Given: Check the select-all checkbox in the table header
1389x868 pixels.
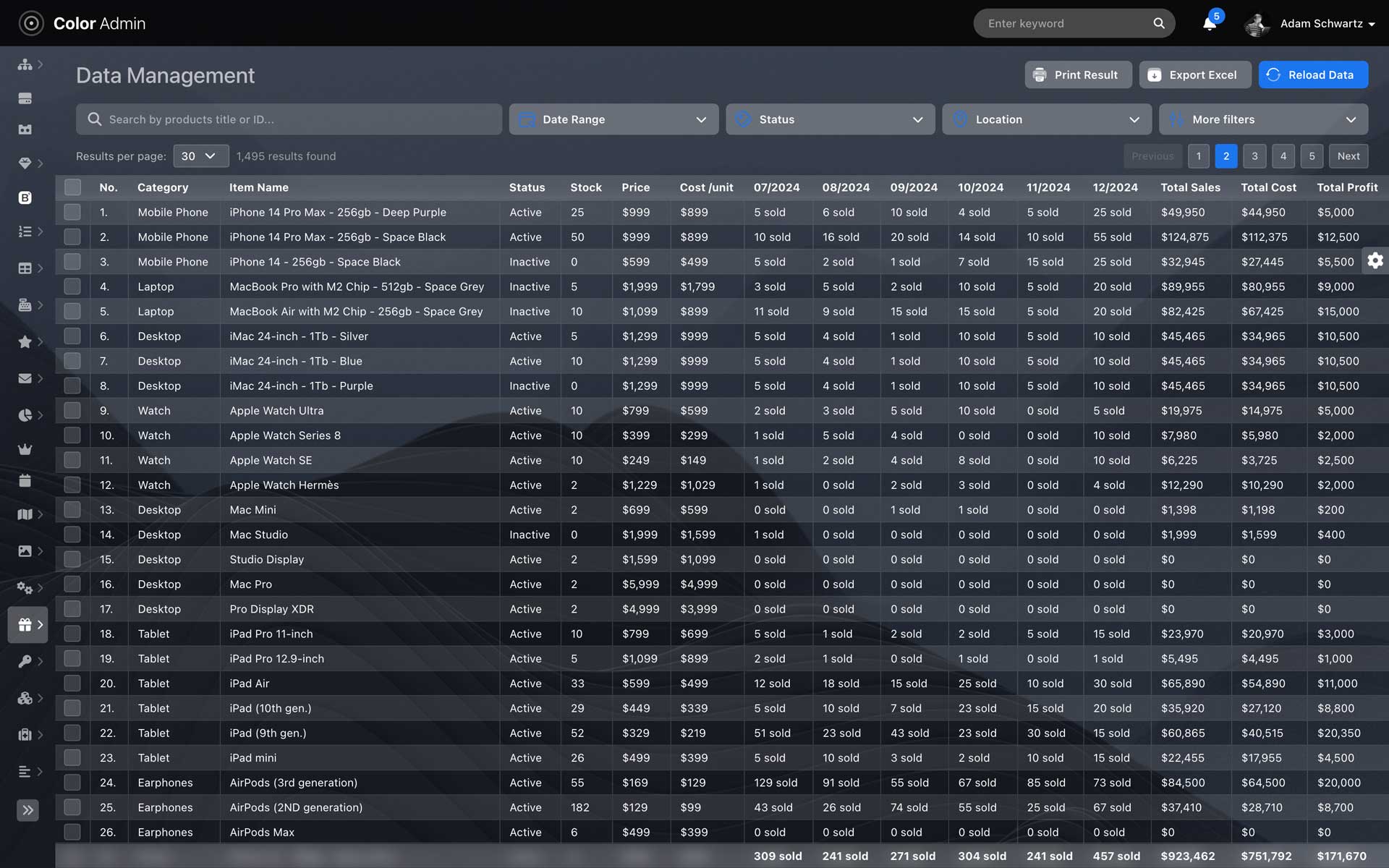Looking at the screenshot, I should [72, 187].
